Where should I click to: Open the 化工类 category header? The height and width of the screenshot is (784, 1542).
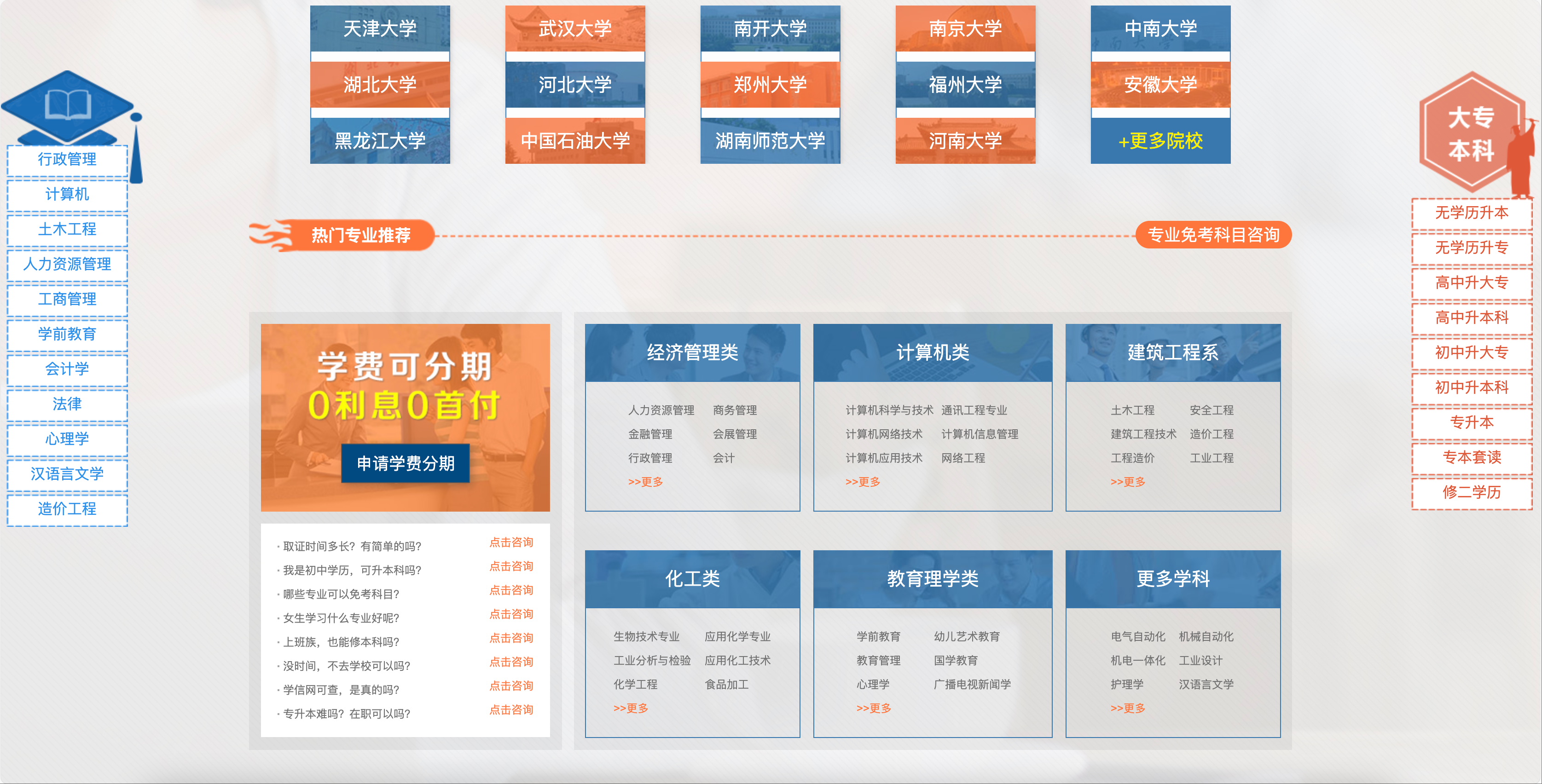[x=693, y=579]
